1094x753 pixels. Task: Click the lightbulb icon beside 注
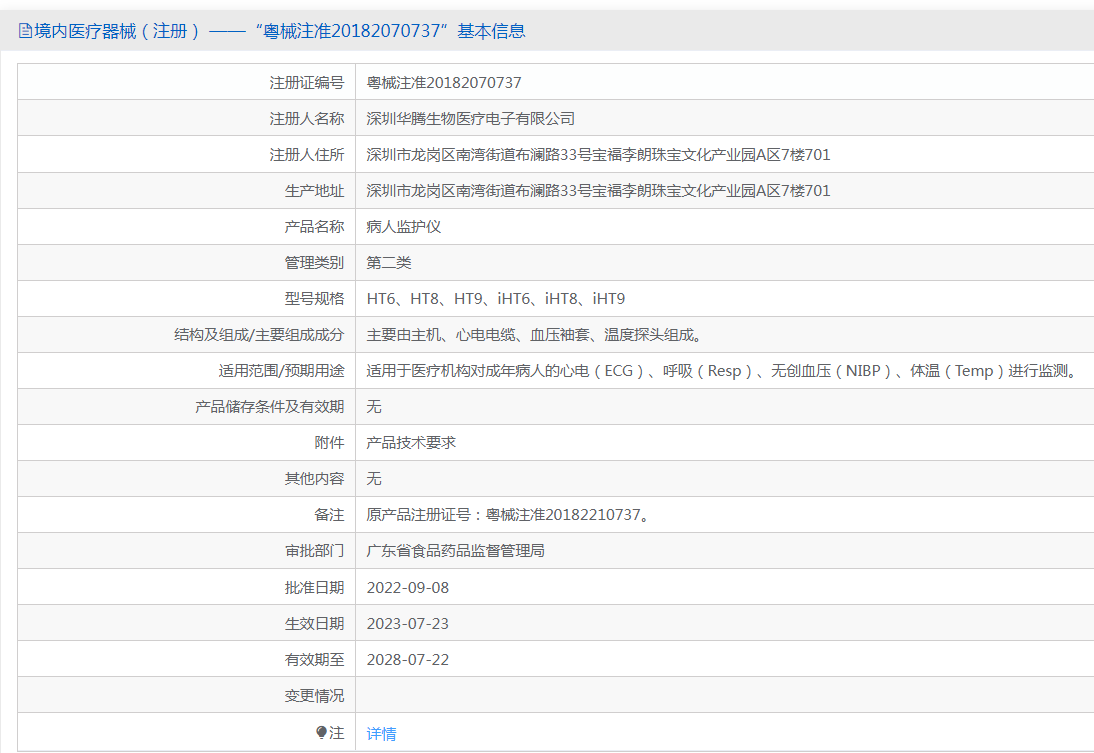[x=321, y=733]
